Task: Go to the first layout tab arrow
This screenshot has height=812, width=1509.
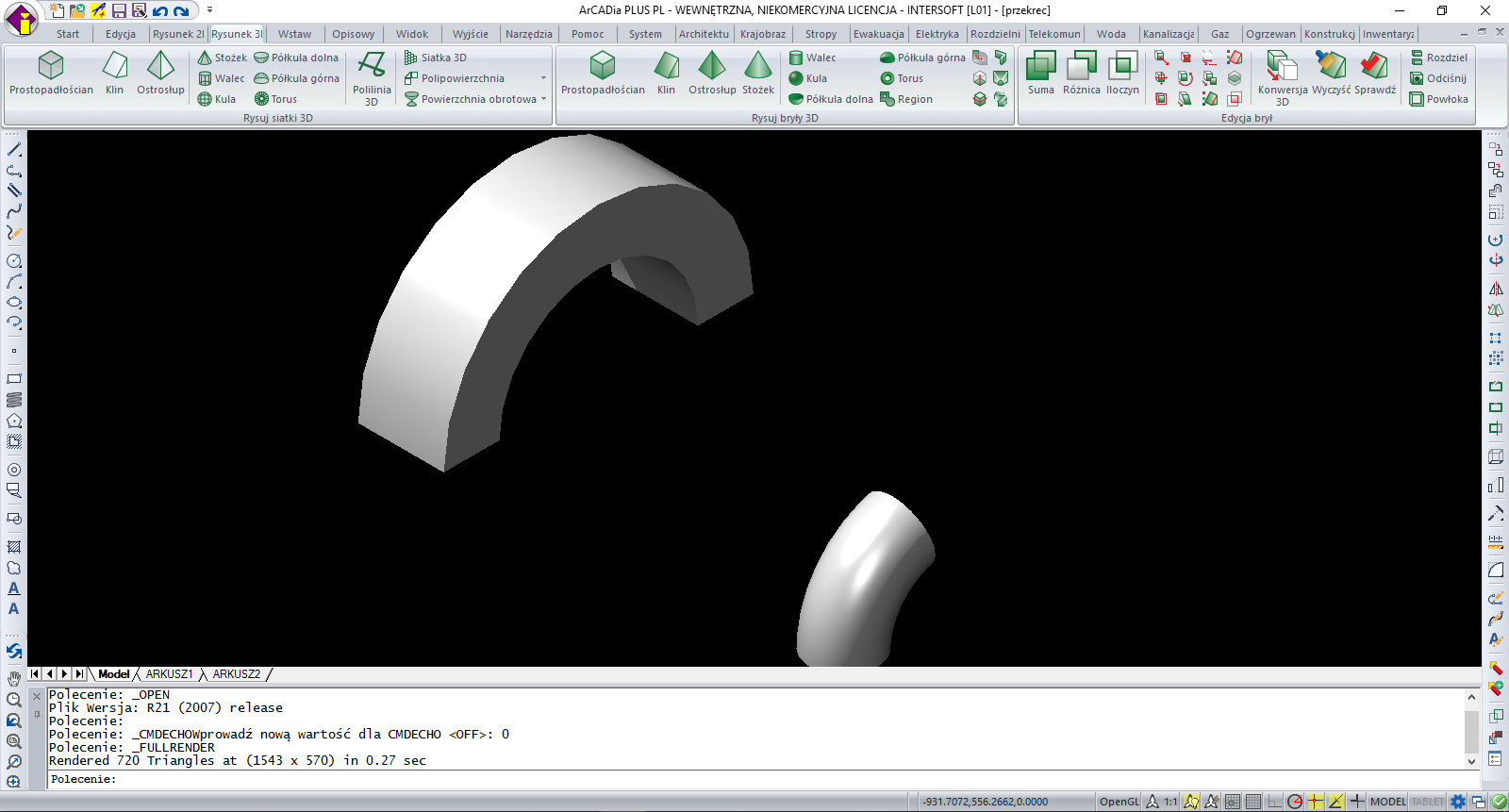Action: [x=35, y=674]
